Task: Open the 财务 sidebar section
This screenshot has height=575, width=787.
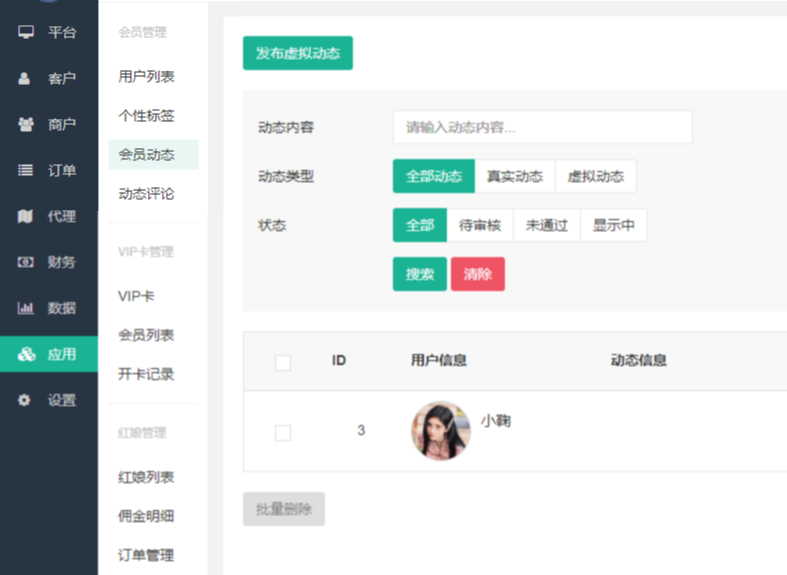Action: click(49, 262)
